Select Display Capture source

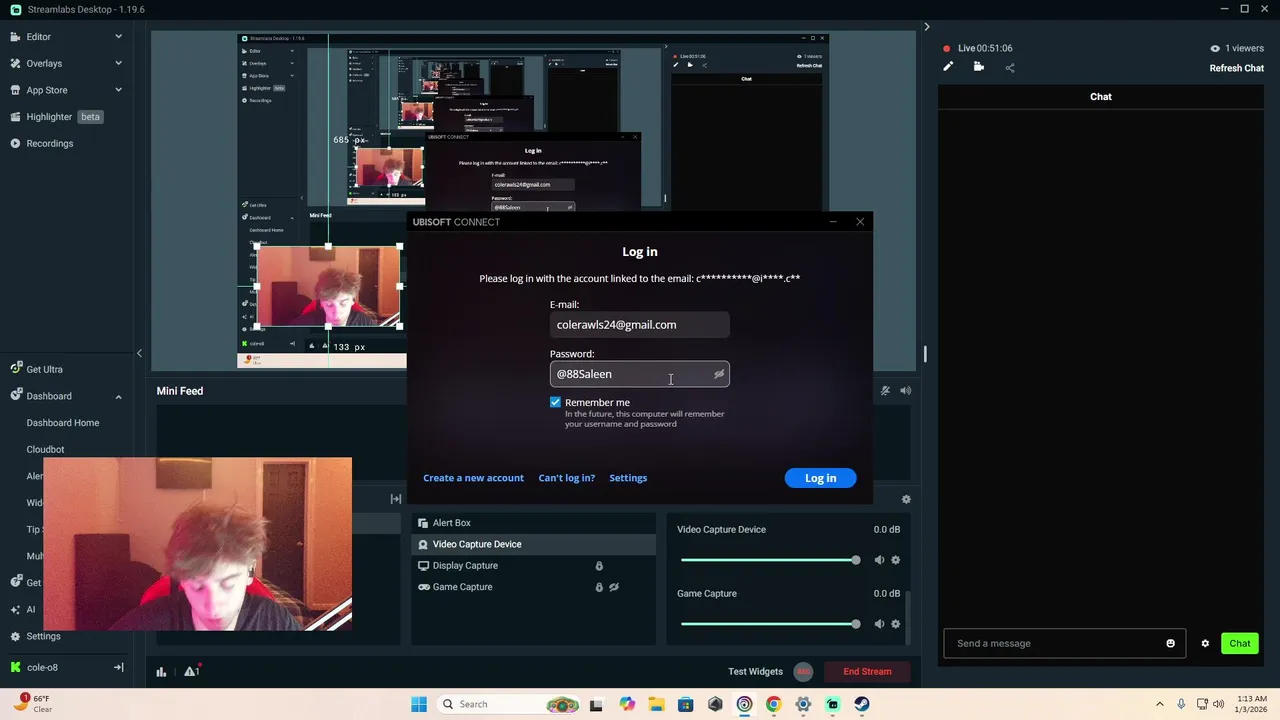point(533,566)
